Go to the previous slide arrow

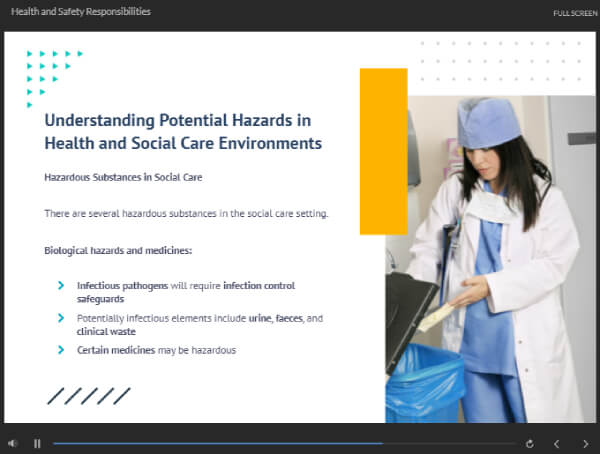(x=557, y=443)
